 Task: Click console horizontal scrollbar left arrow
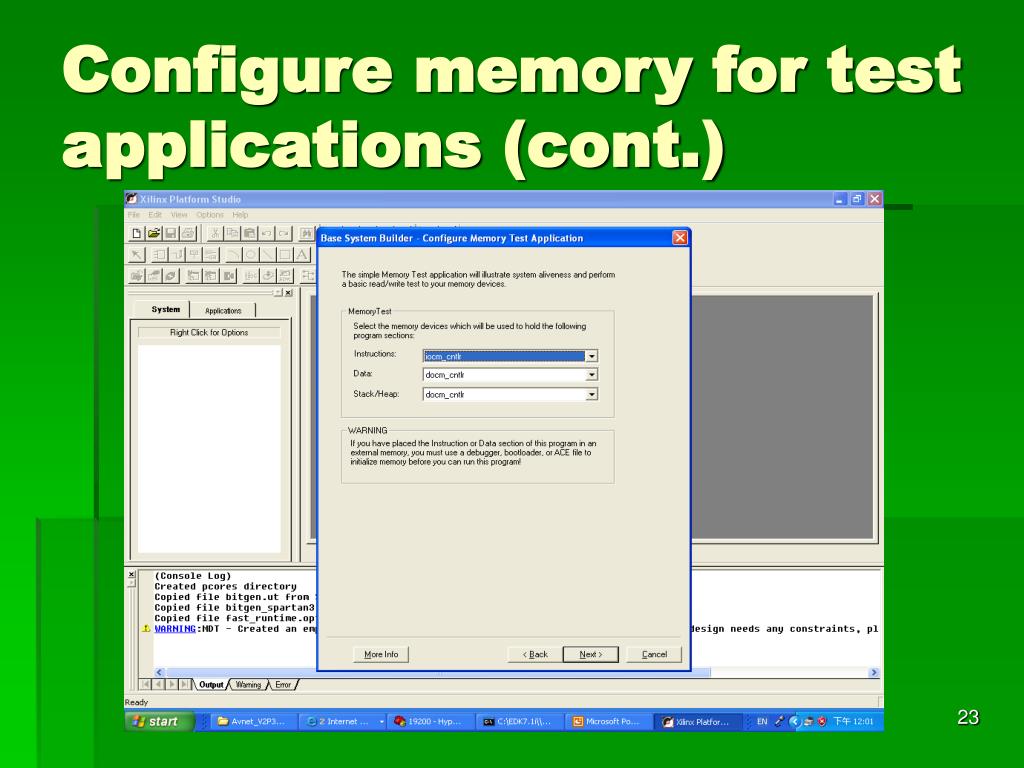(159, 672)
